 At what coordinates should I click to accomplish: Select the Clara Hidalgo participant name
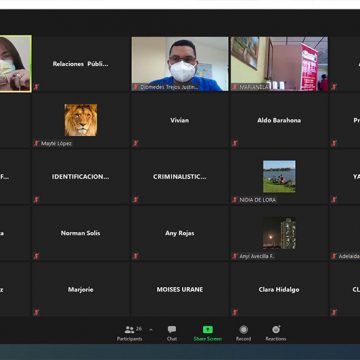point(279,289)
